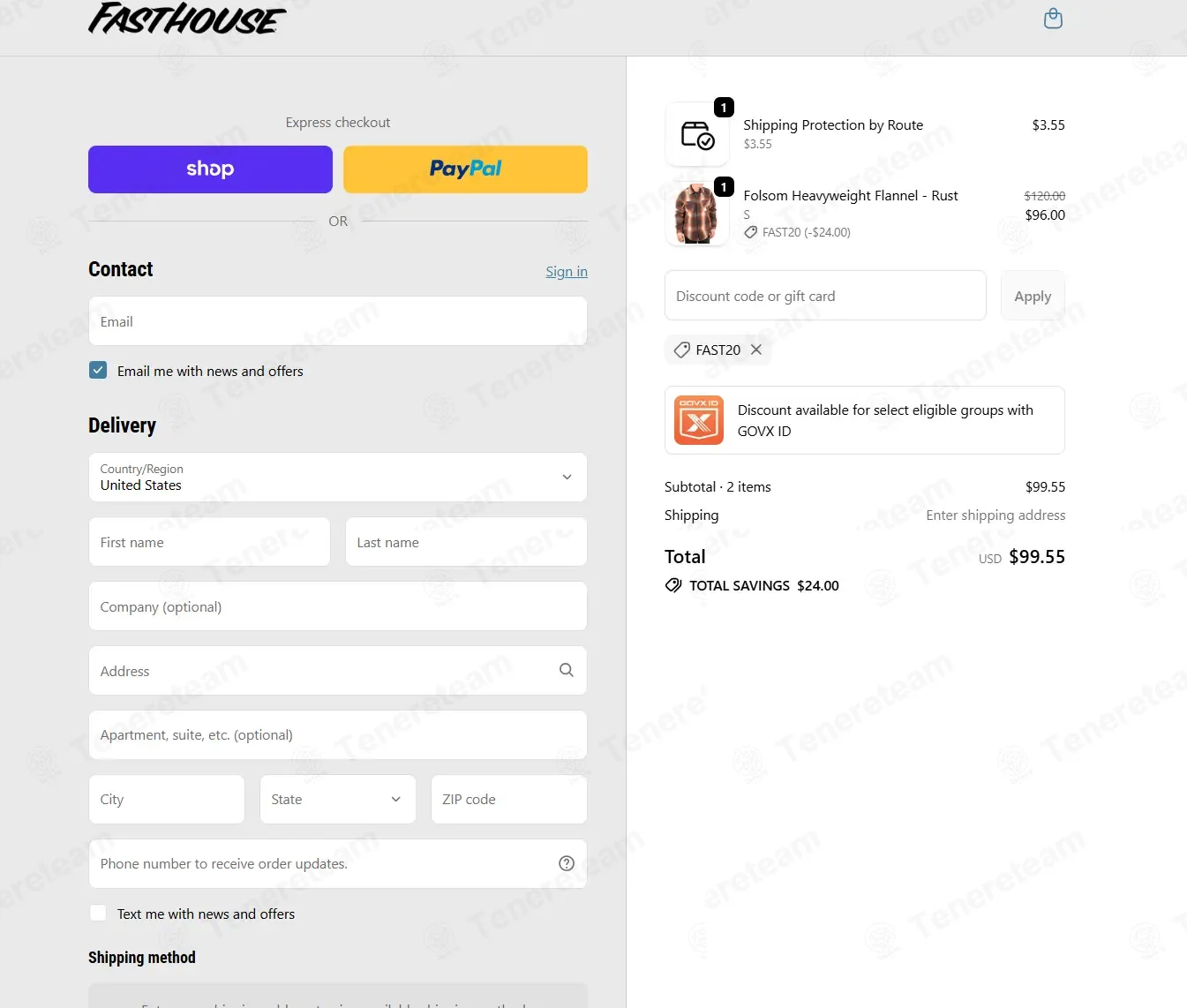Click the struck-through $120.00 price

[1045, 196]
